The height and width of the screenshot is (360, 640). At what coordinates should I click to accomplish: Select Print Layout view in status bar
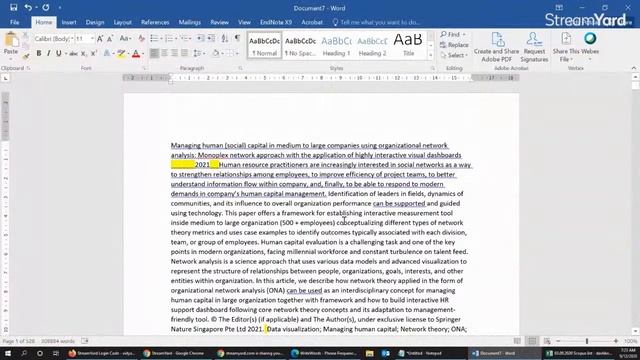point(532,341)
